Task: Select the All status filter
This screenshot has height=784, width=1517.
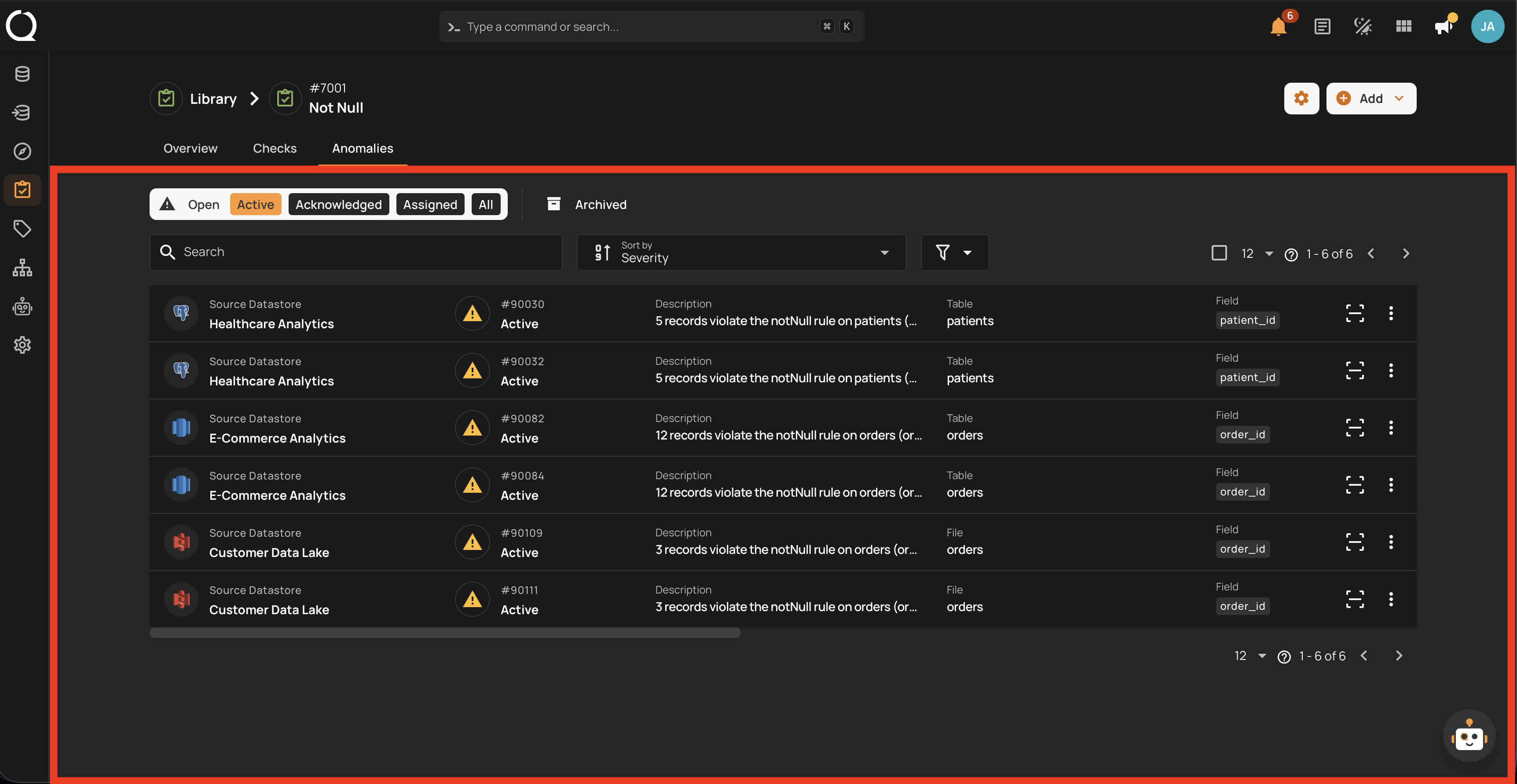Action: point(486,205)
